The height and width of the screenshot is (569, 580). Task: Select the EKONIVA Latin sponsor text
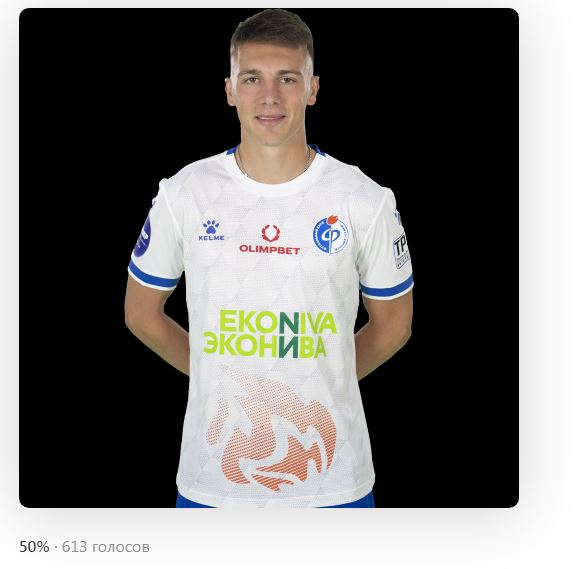point(278,322)
